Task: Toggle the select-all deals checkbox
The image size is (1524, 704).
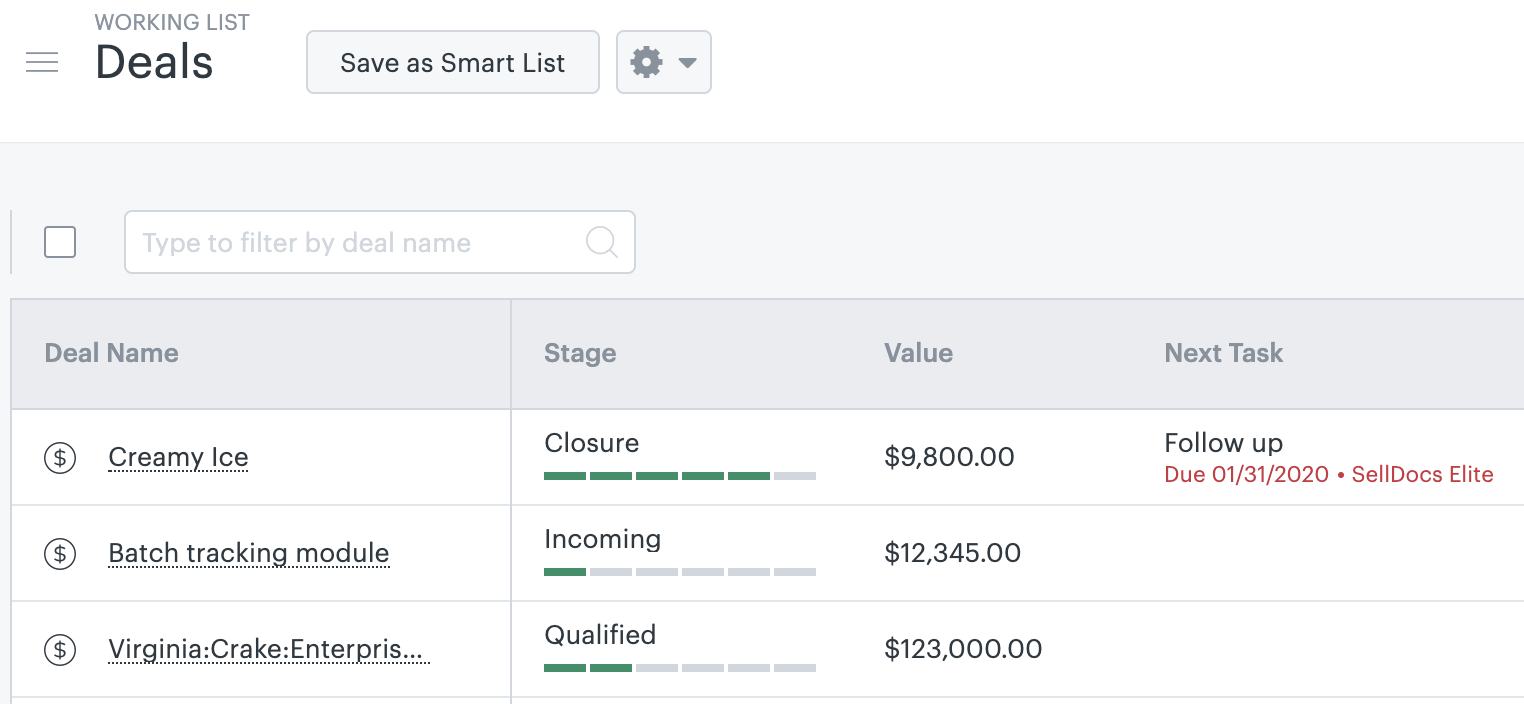Action: point(60,242)
